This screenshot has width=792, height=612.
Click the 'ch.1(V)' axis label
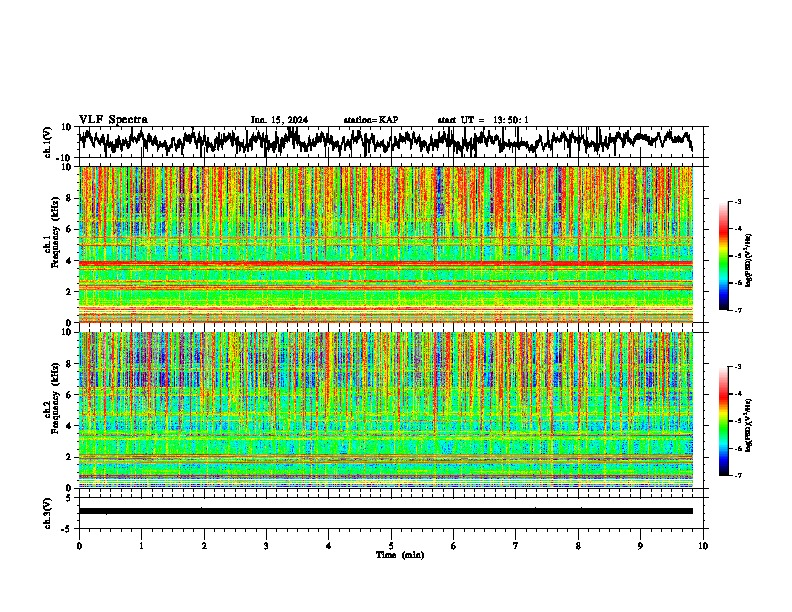(x=48, y=142)
